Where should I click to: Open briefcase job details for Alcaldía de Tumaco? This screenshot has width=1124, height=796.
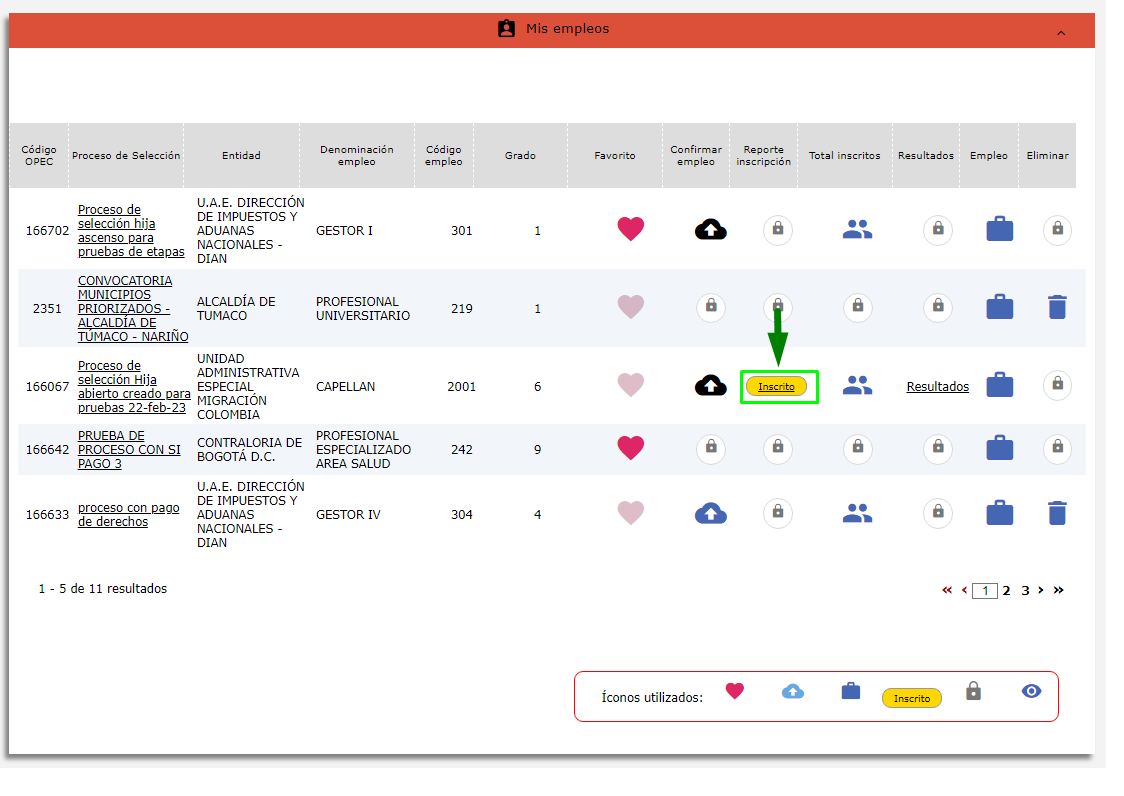pos(999,307)
